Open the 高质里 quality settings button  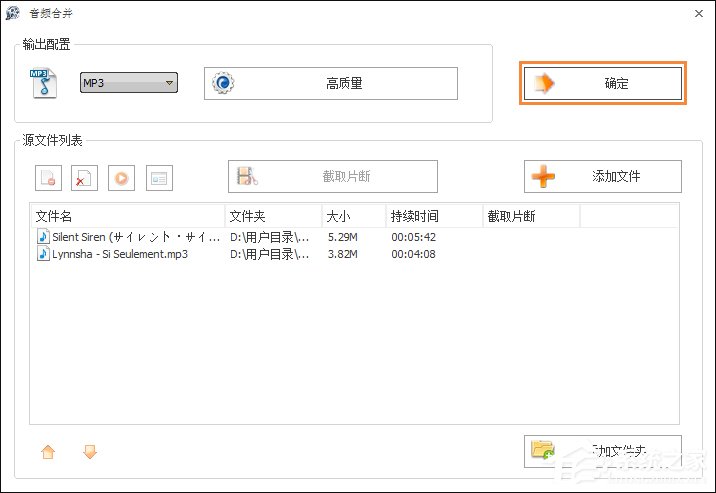331,83
